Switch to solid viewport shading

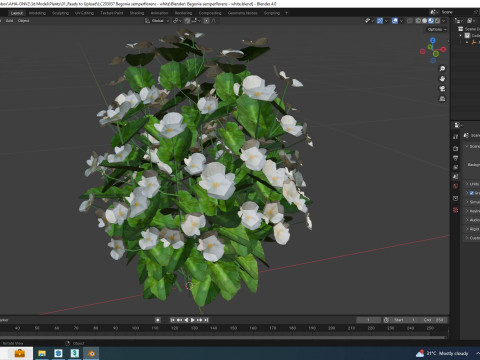[424, 21]
